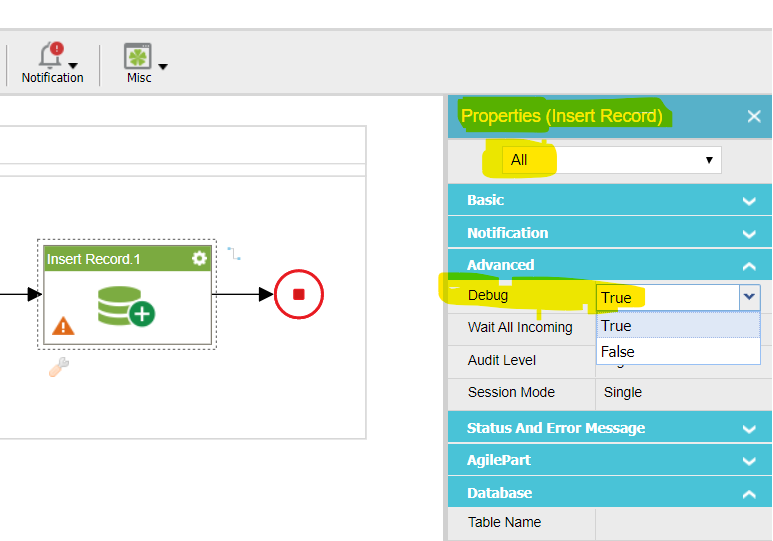Open the All filter dropdown
This screenshot has width=773, height=541.
612,160
